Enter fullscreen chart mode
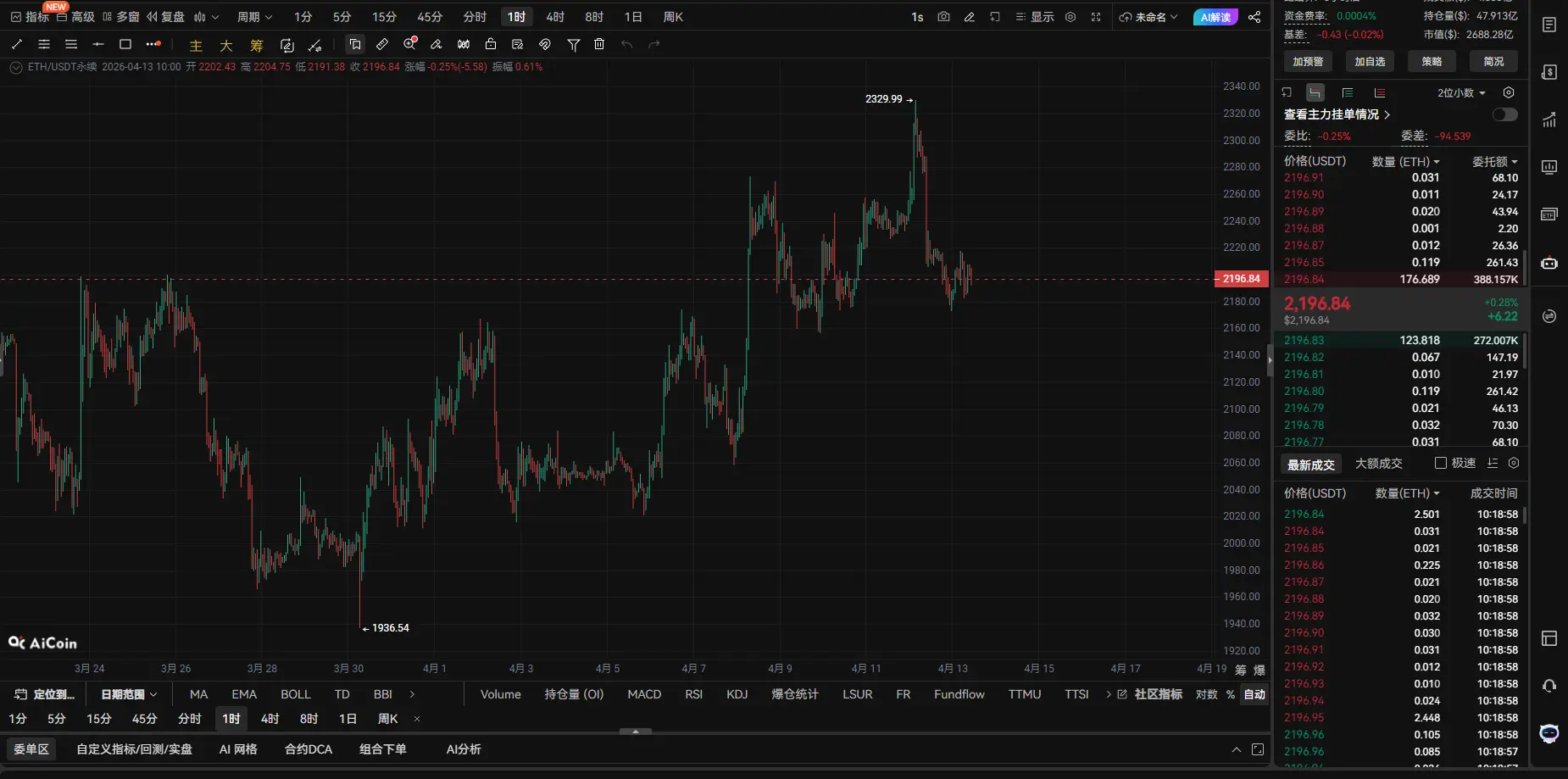1568x779 pixels. [x=1096, y=17]
